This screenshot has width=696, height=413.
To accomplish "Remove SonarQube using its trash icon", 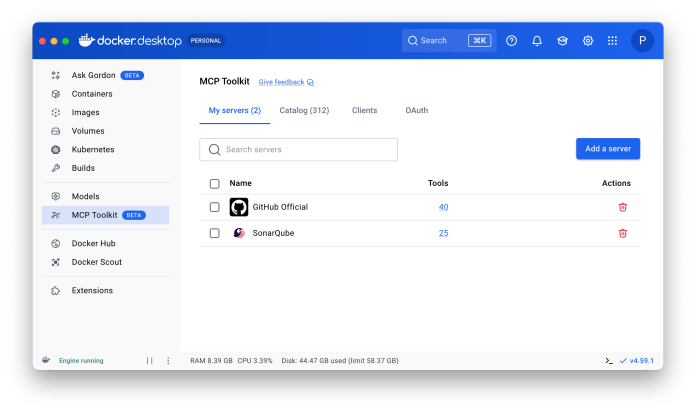I will click(x=622, y=233).
